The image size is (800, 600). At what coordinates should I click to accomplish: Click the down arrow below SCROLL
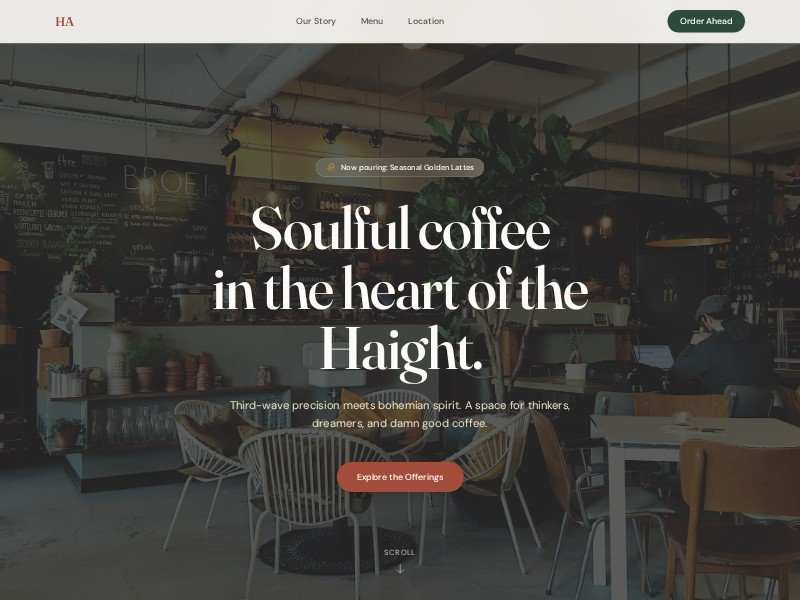coord(400,568)
